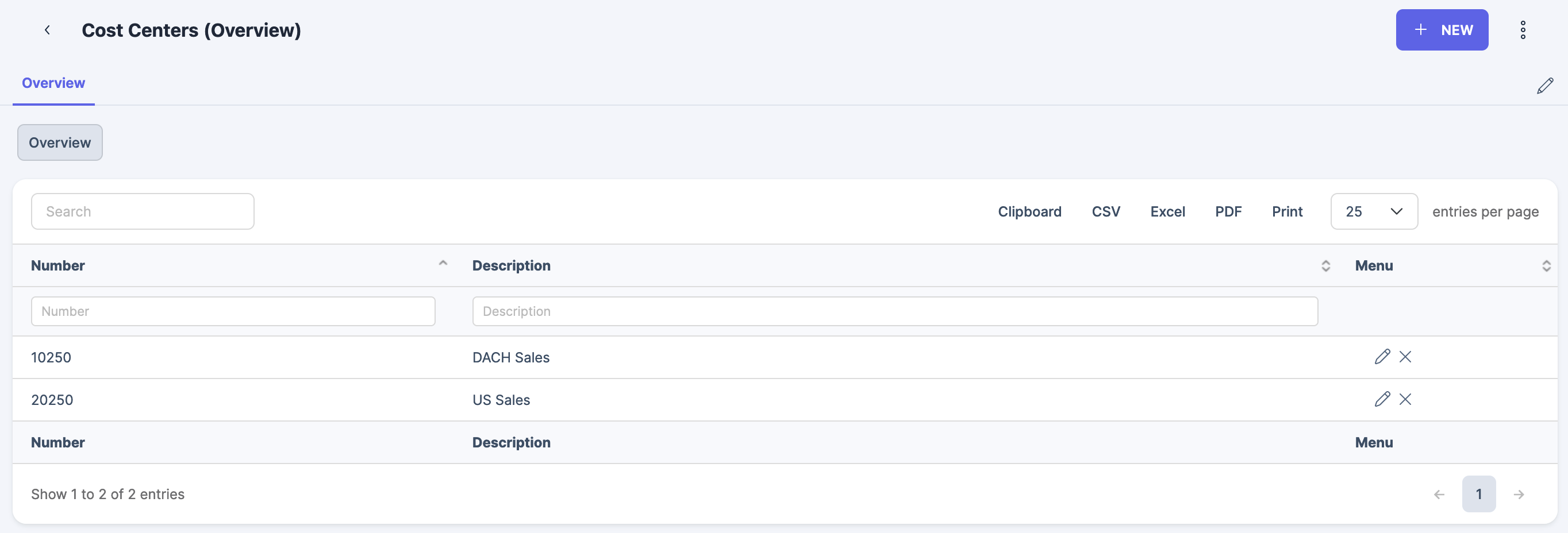The image size is (1568, 533).
Task: Create a new cost center with NEW
Action: tap(1442, 30)
